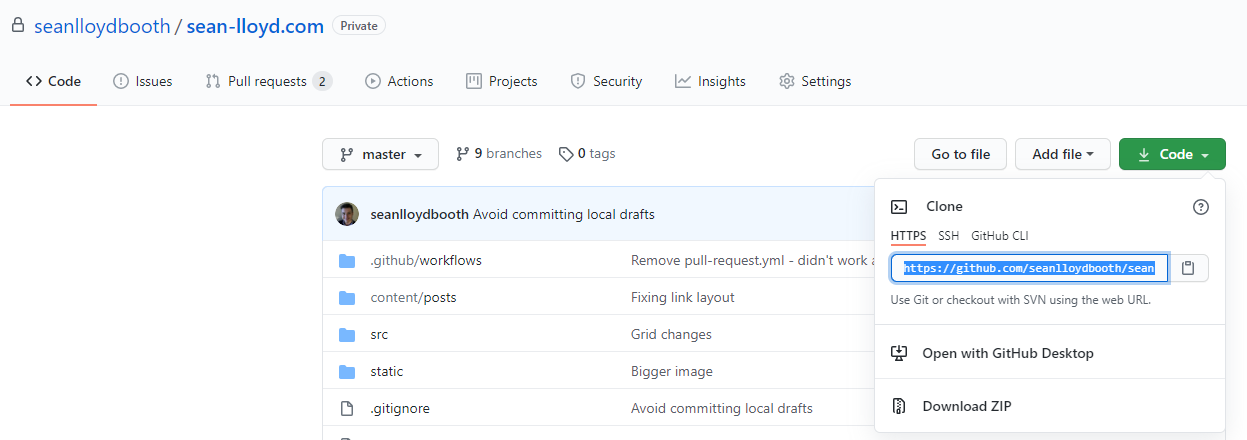This screenshot has height=440, width=1247.
Task: Select the SSH clone tab
Action: click(x=948, y=236)
